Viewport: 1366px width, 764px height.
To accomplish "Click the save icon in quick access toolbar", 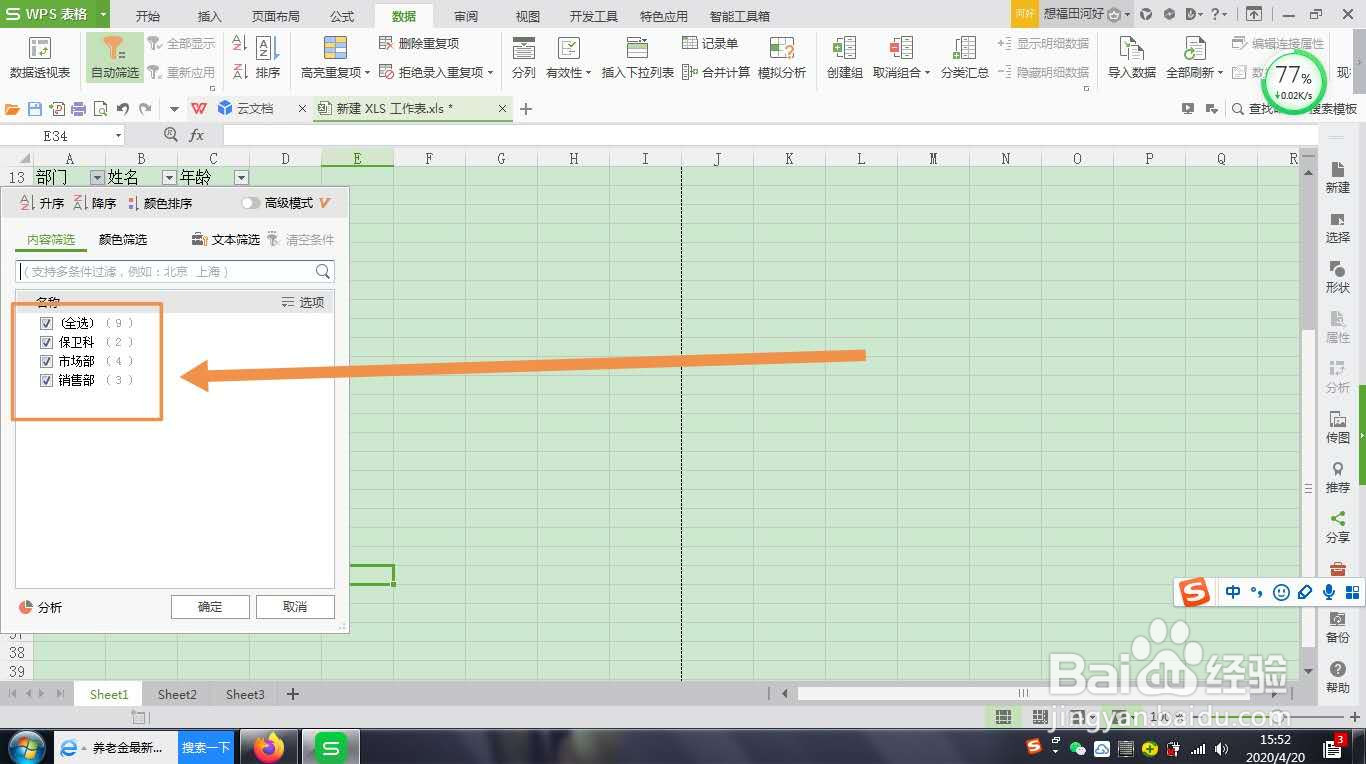I will [35, 108].
